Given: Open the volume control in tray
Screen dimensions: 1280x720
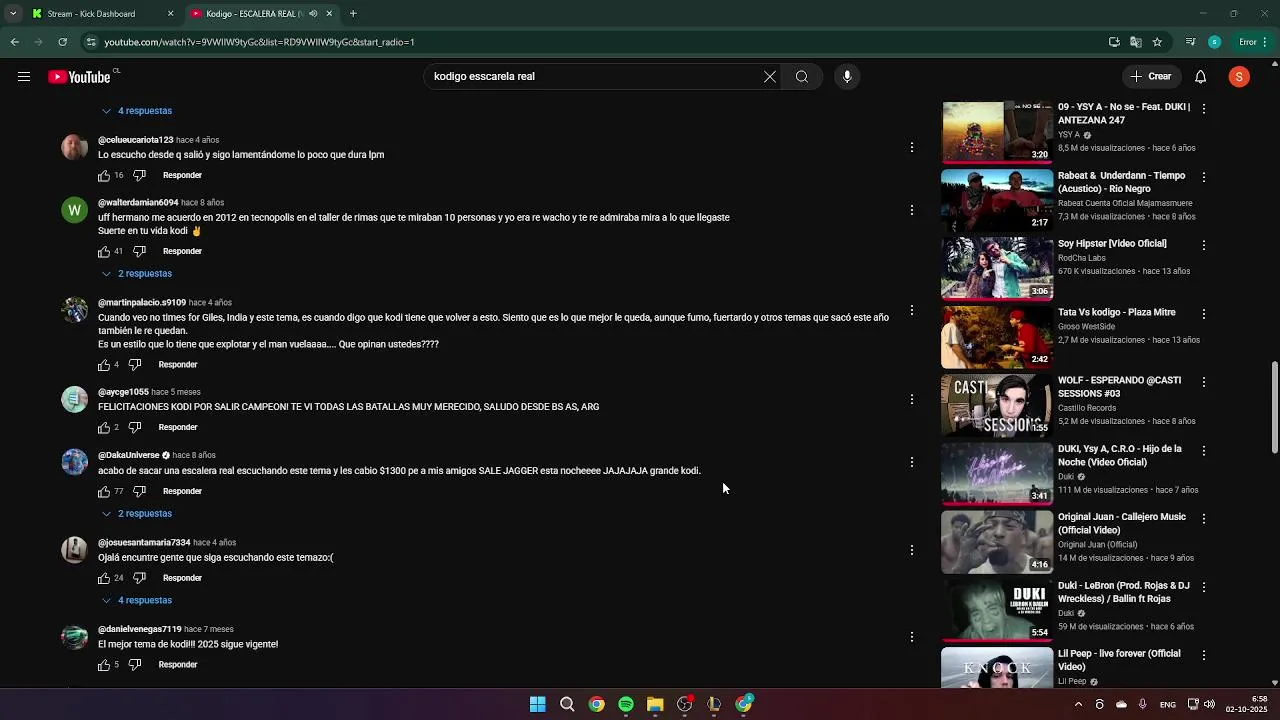Looking at the screenshot, I should pos(1209,704).
